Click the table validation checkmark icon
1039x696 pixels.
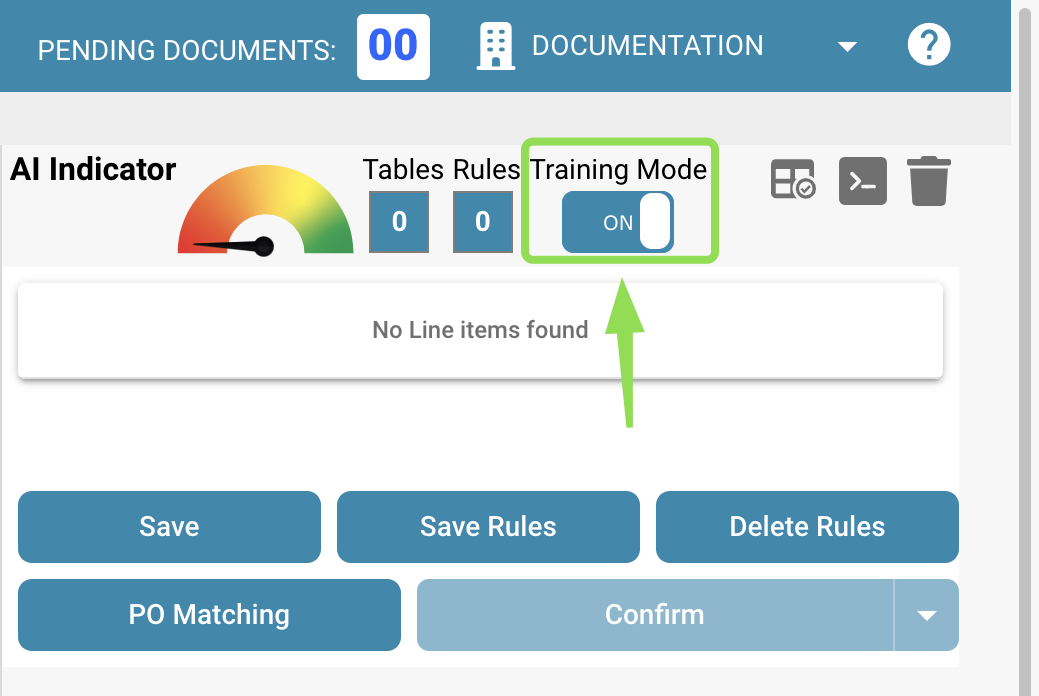(x=792, y=181)
